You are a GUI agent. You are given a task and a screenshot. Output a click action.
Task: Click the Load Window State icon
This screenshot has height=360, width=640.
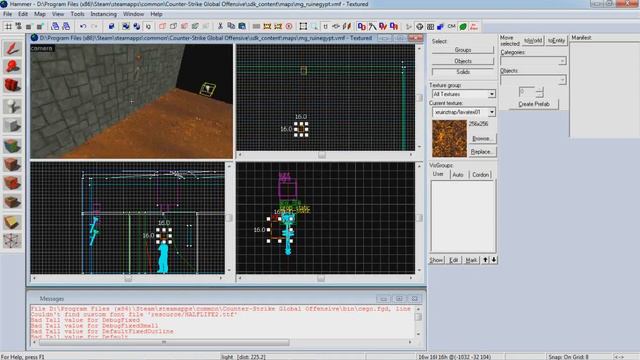[55, 27]
